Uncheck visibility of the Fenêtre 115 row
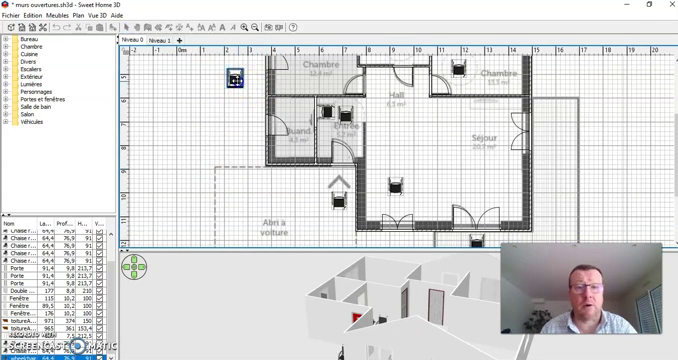This screenshot has width=678, height=360. [100, 298]
